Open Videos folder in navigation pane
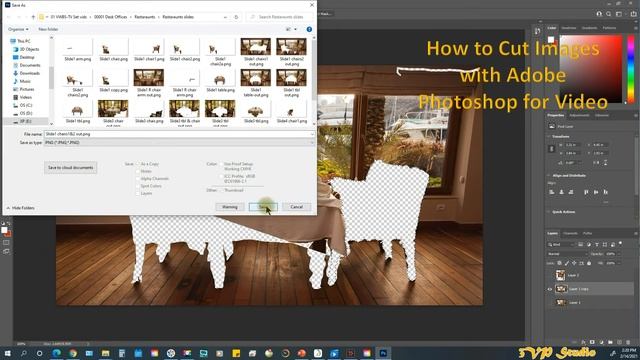Viewport: 640px width, 360px height. (x=23, y=97)
